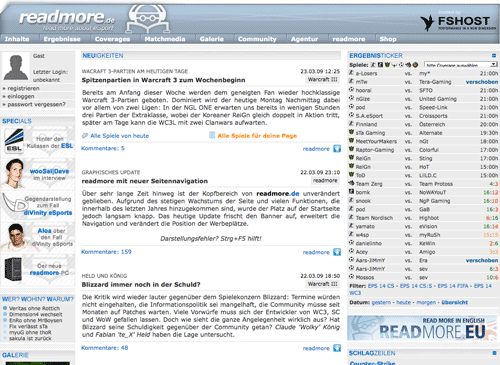Open Veritas ohne Rottich news item

34,308
